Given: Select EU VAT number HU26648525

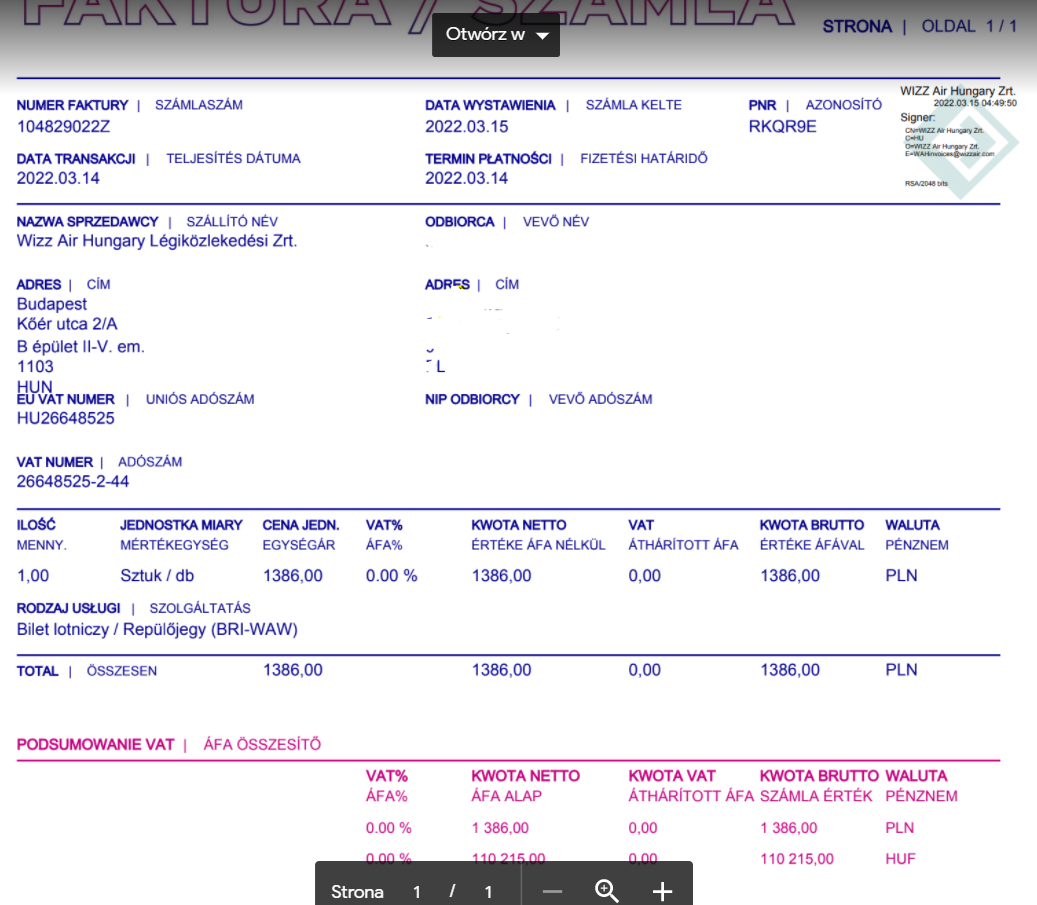Looking at the screenshot, I should [x=65, y=418].
